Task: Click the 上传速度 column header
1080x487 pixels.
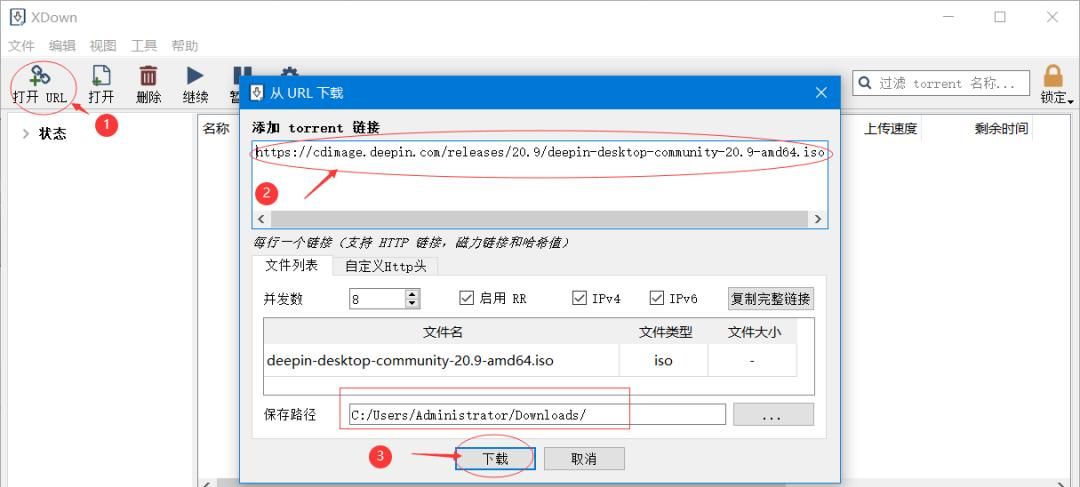Action: tap(891, 129)
